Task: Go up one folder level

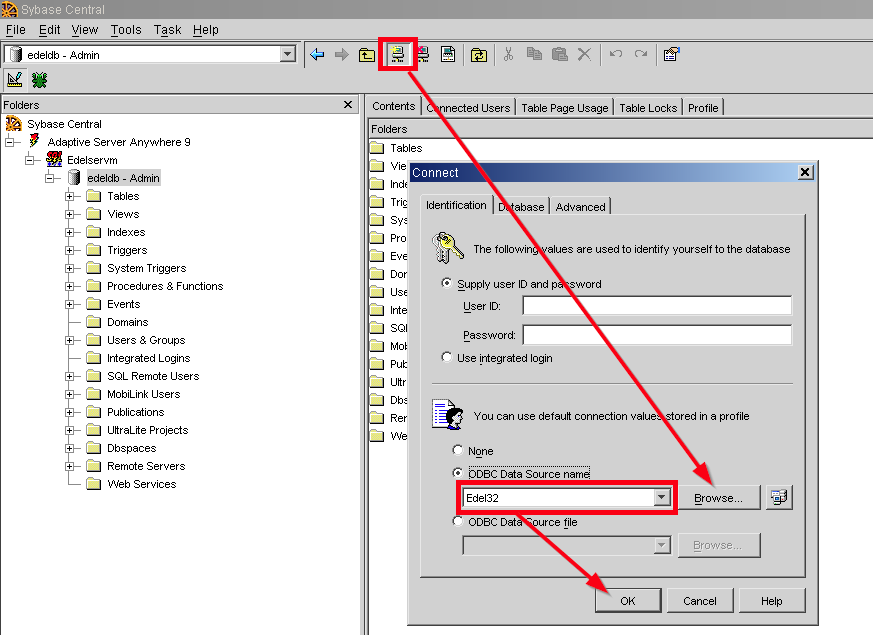Action: [x=367, y=54]
